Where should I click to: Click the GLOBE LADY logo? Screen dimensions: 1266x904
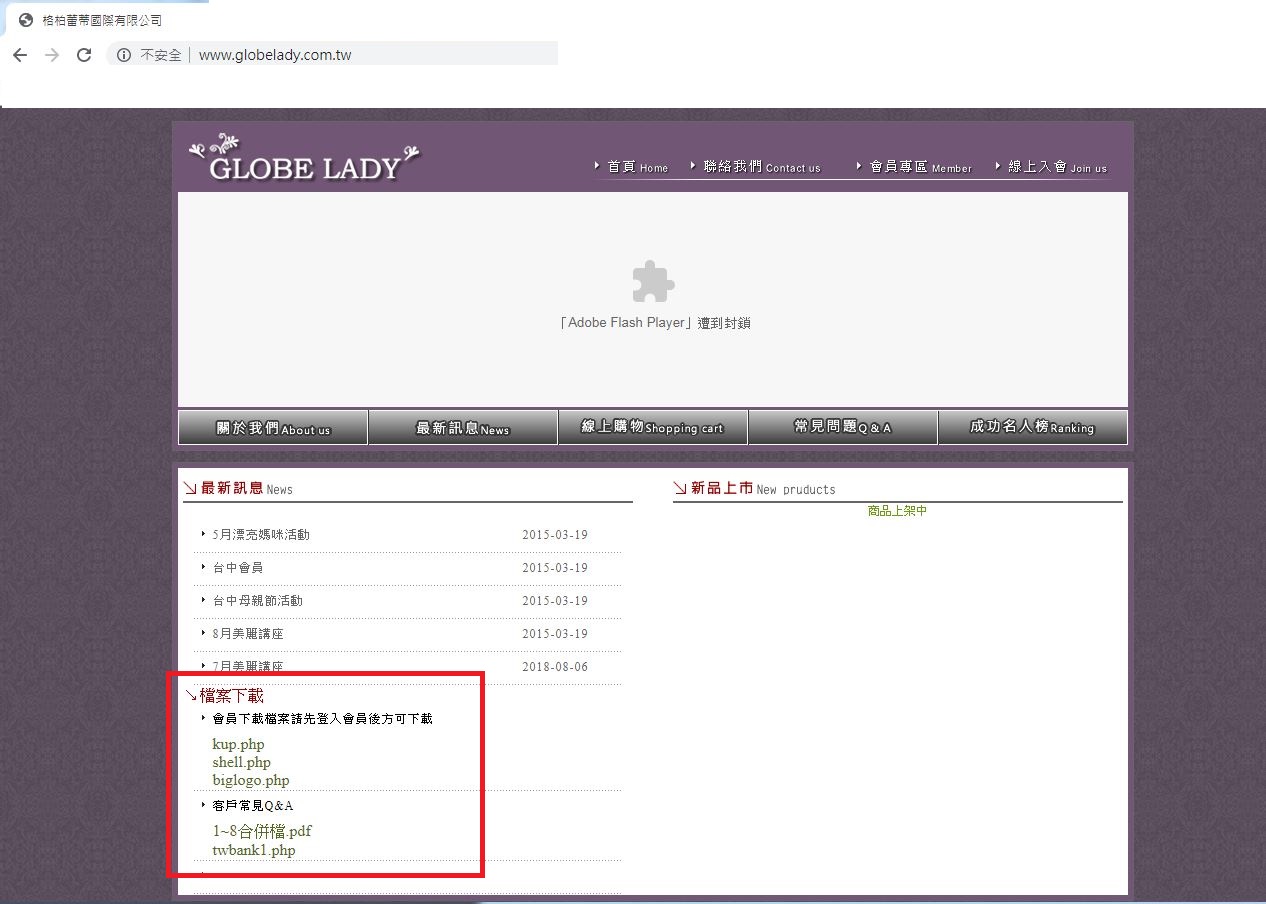coord(305,158)
